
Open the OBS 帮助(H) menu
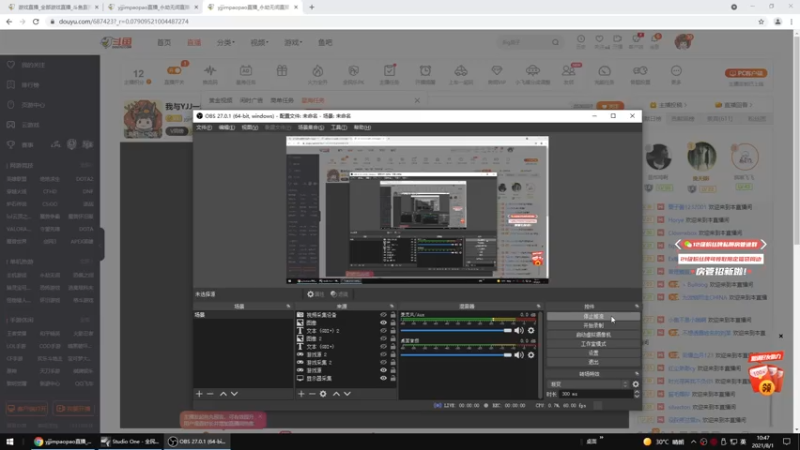pos(362,127)
